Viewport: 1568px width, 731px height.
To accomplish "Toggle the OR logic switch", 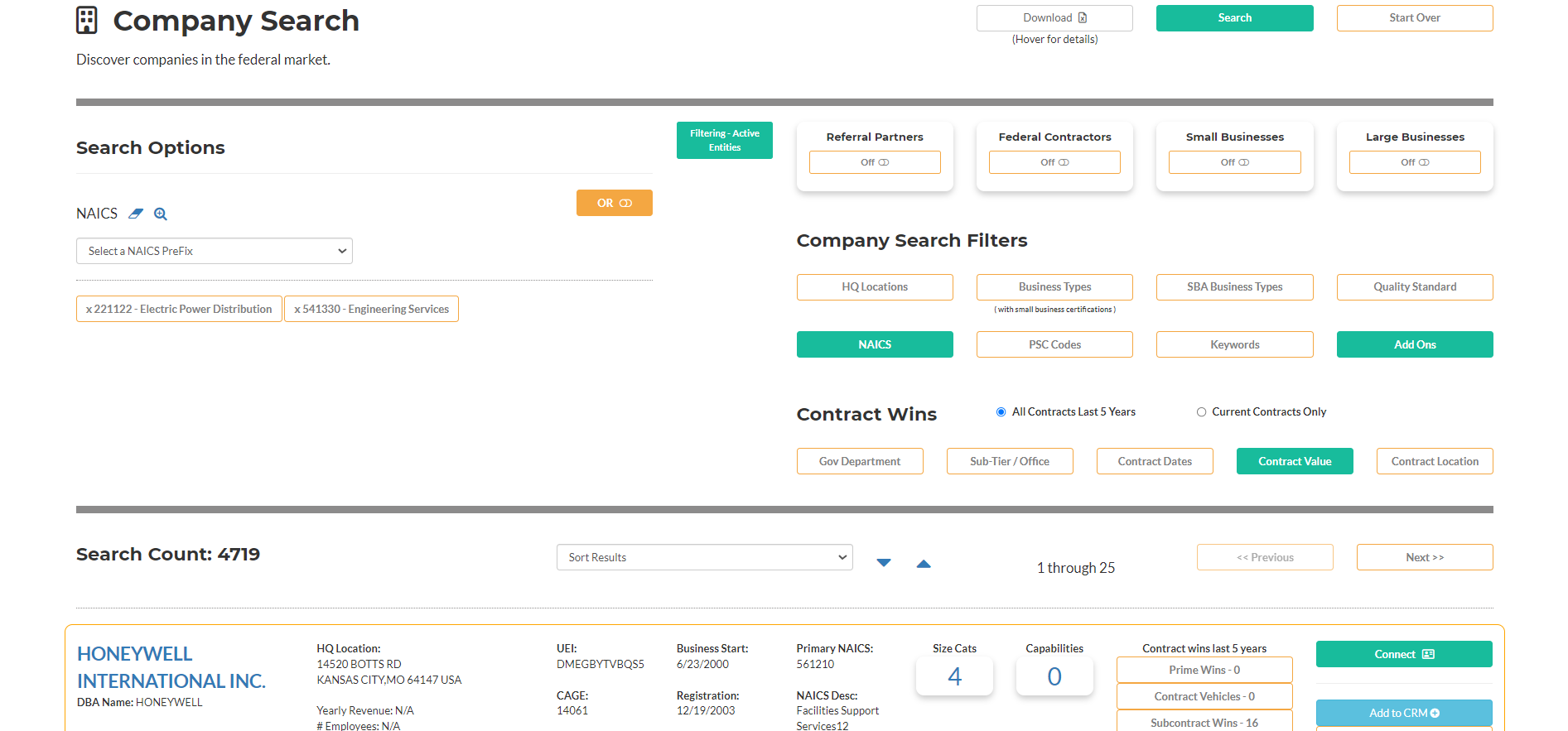I will tap(614, 203).
